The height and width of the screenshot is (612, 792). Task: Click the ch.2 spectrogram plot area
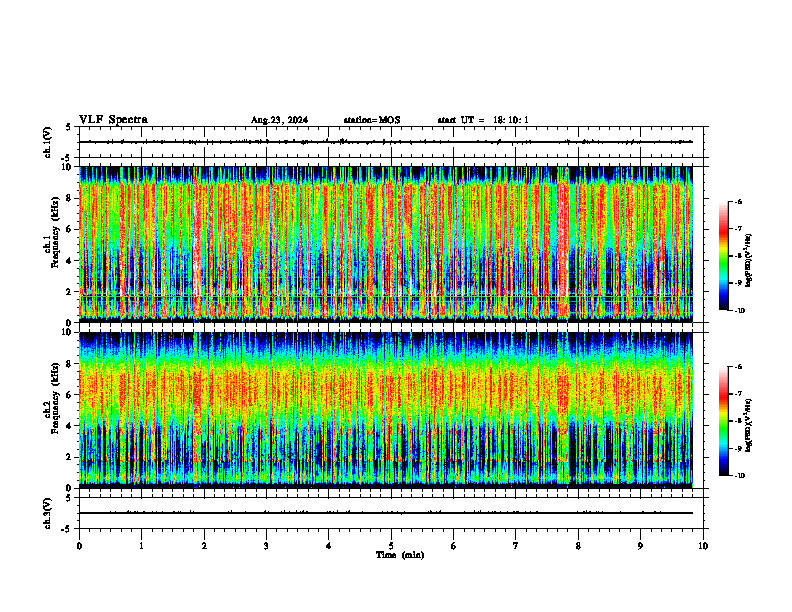coord(386,410)
